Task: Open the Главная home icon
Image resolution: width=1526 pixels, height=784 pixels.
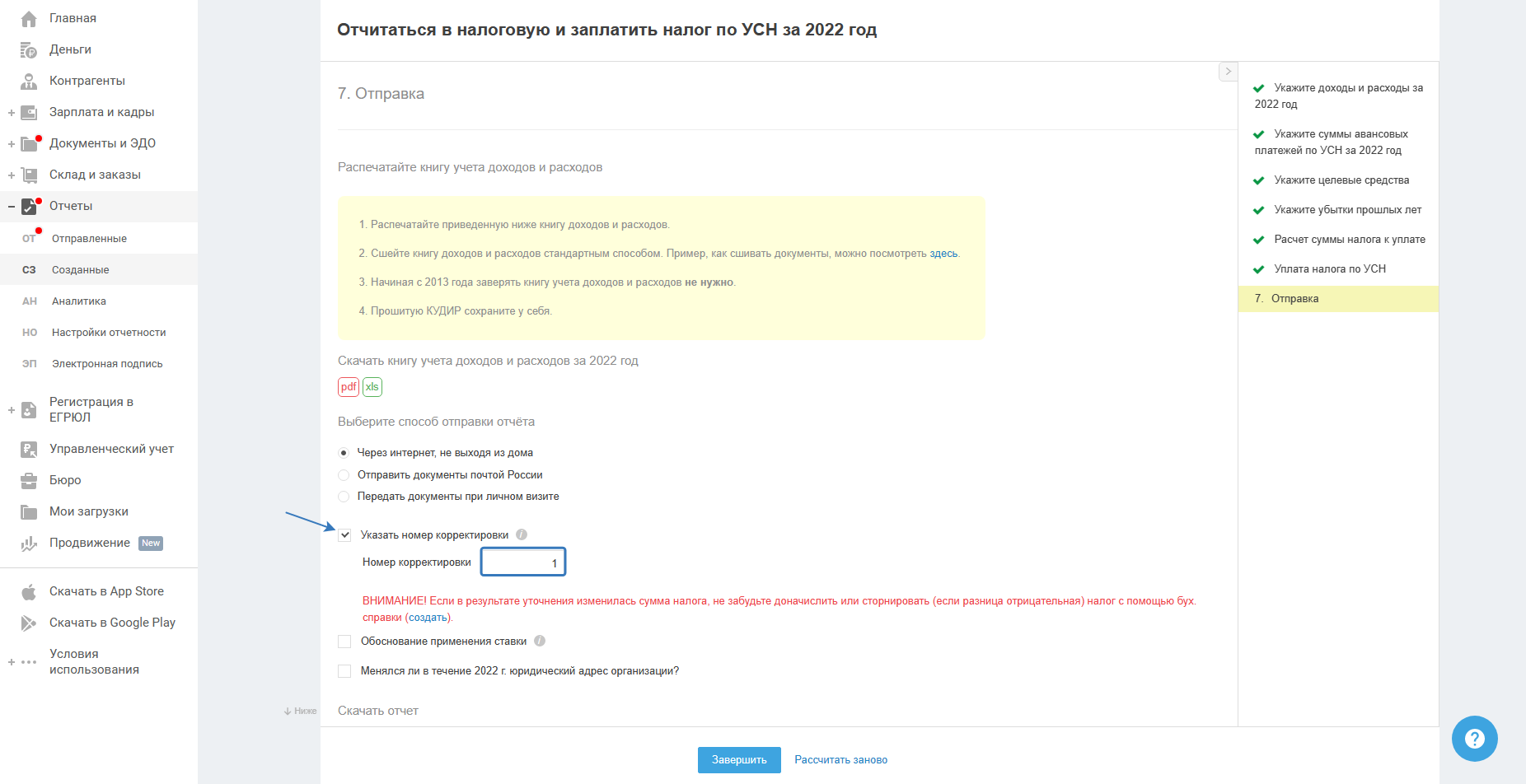Action: point(29,18)
